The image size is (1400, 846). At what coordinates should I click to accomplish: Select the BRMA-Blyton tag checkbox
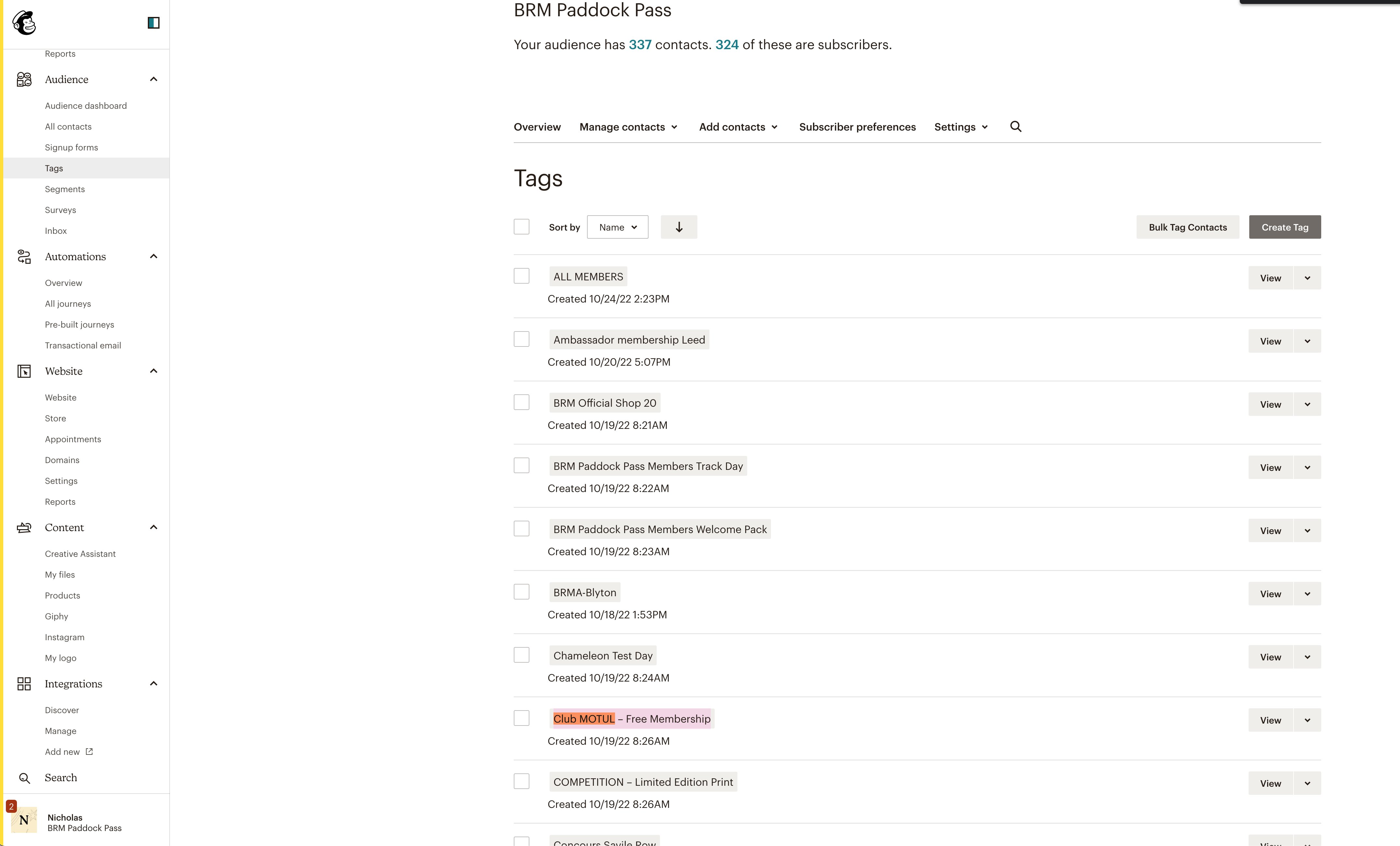point(522,592)
